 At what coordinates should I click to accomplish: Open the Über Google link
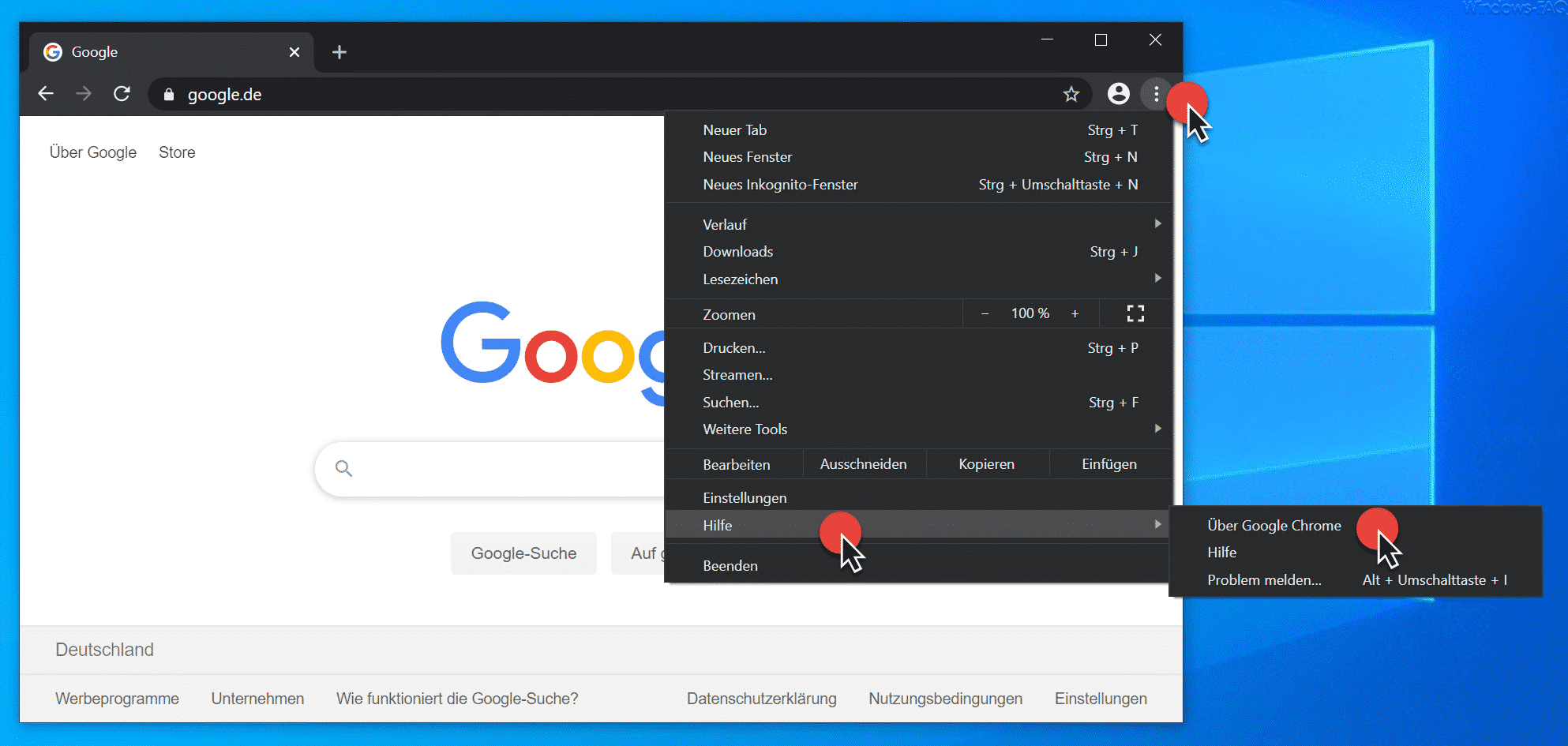tap(93, 152)
